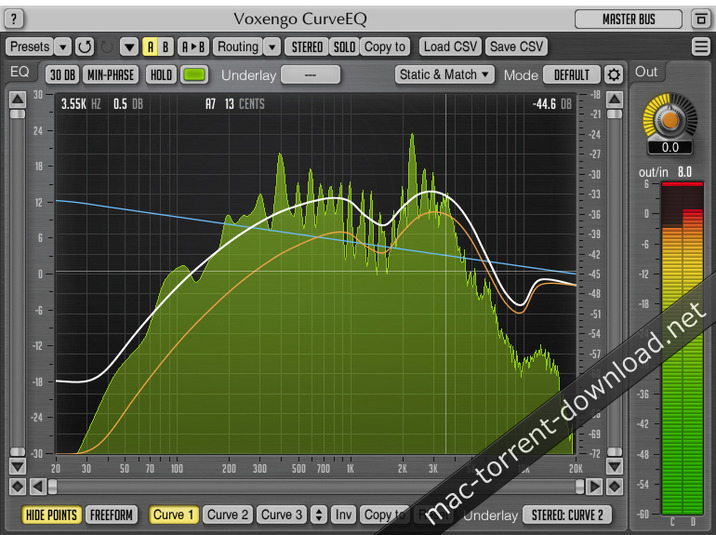Click the 0.0 output gain value field

(670, 147)
